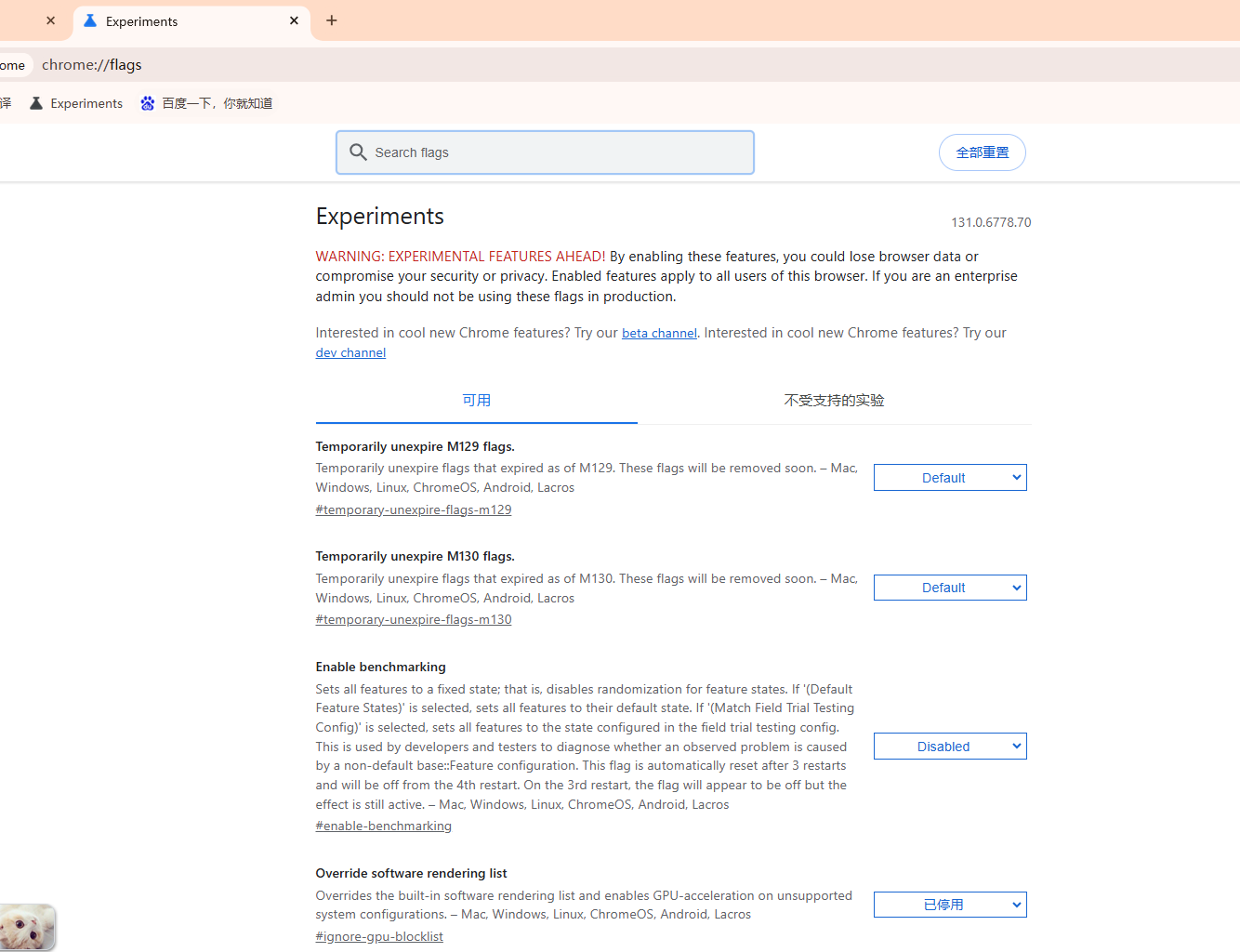Click the Enable benchmarking title
1240x952 pixels.
click(x=381, y=667)
